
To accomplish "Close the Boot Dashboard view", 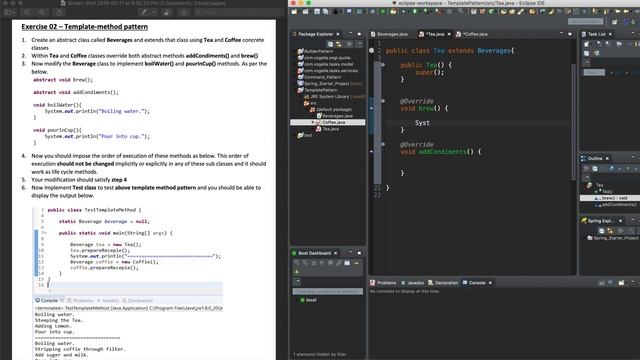I will 336,253.
